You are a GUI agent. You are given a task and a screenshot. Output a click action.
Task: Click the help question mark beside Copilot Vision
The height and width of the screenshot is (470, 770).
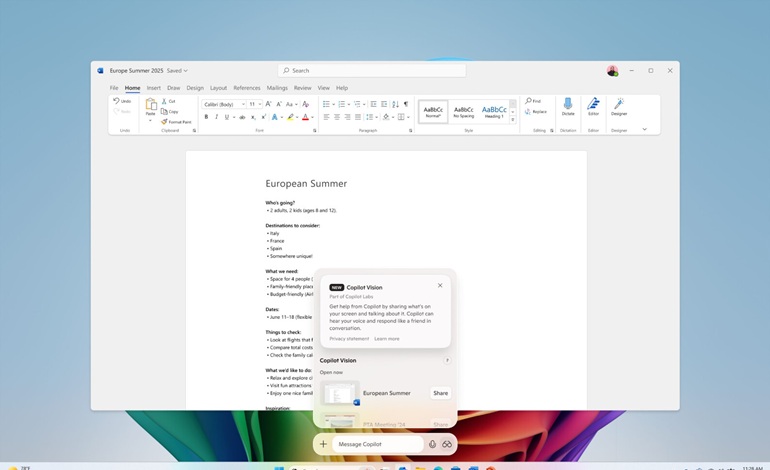point(447,360)
